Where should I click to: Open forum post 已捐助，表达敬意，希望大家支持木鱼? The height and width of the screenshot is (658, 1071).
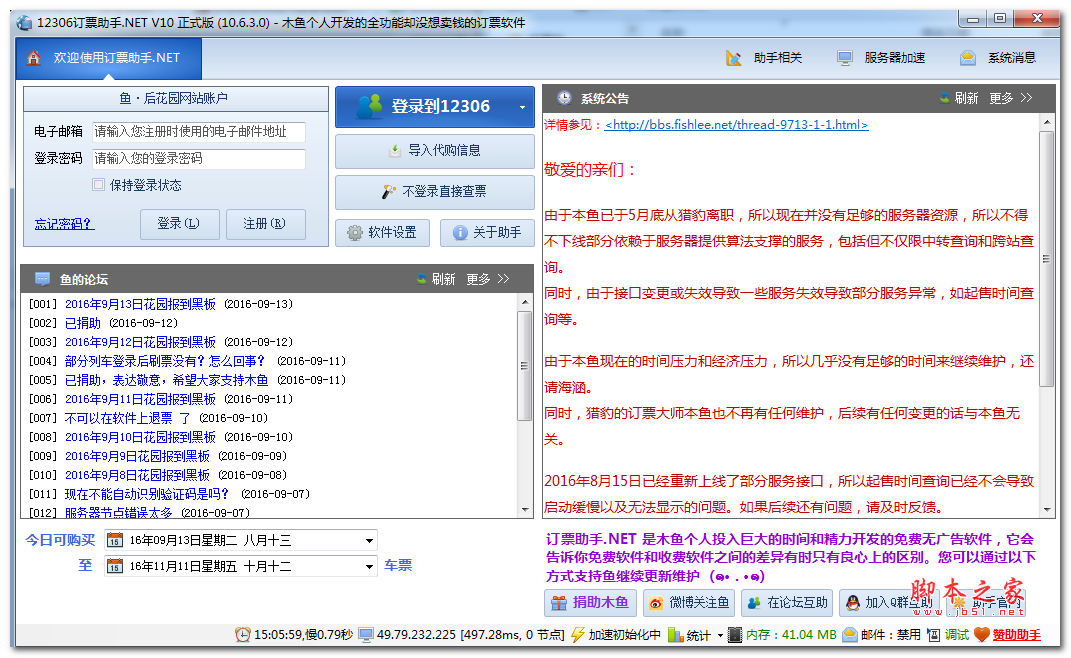coord(166,380)
